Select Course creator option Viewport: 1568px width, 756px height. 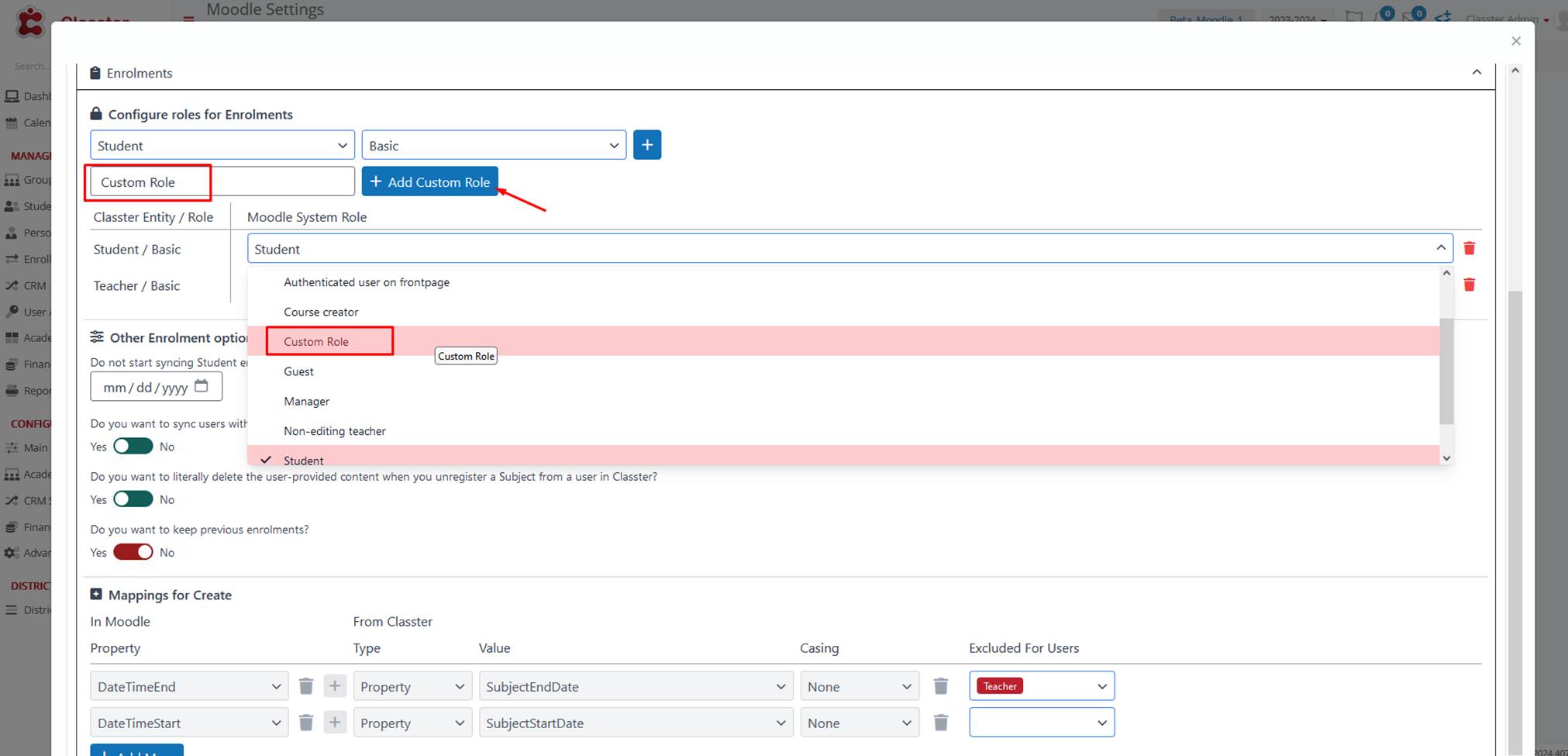click(843, 312)
